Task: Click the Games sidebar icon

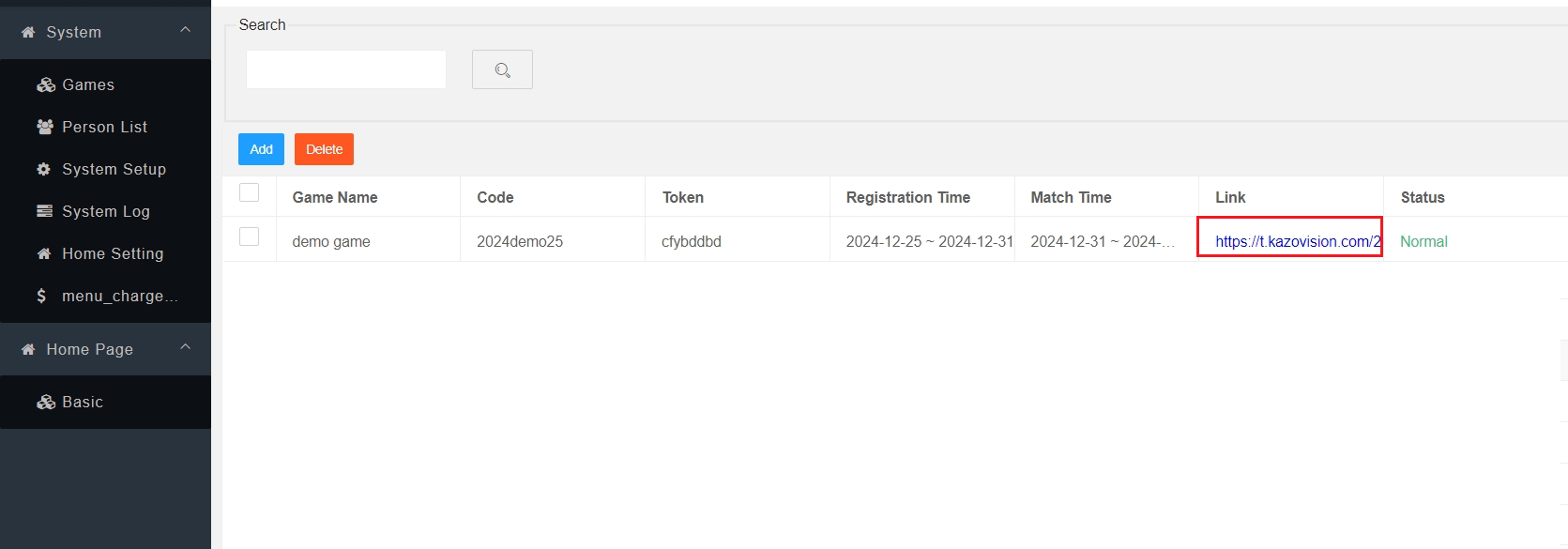Action: coord(46,85)
